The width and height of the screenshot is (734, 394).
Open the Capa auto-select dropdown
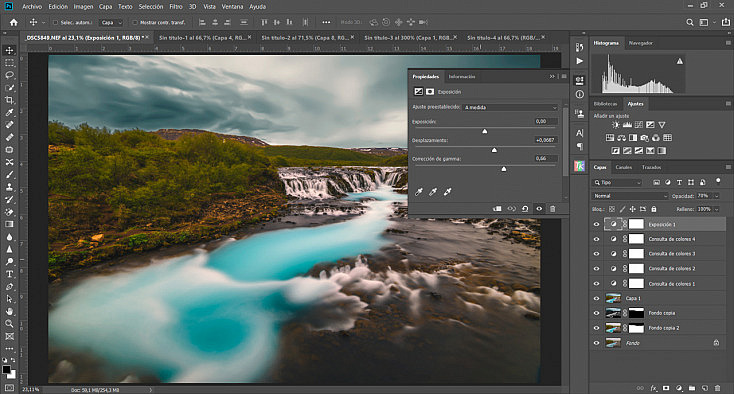tap(111, 22)
